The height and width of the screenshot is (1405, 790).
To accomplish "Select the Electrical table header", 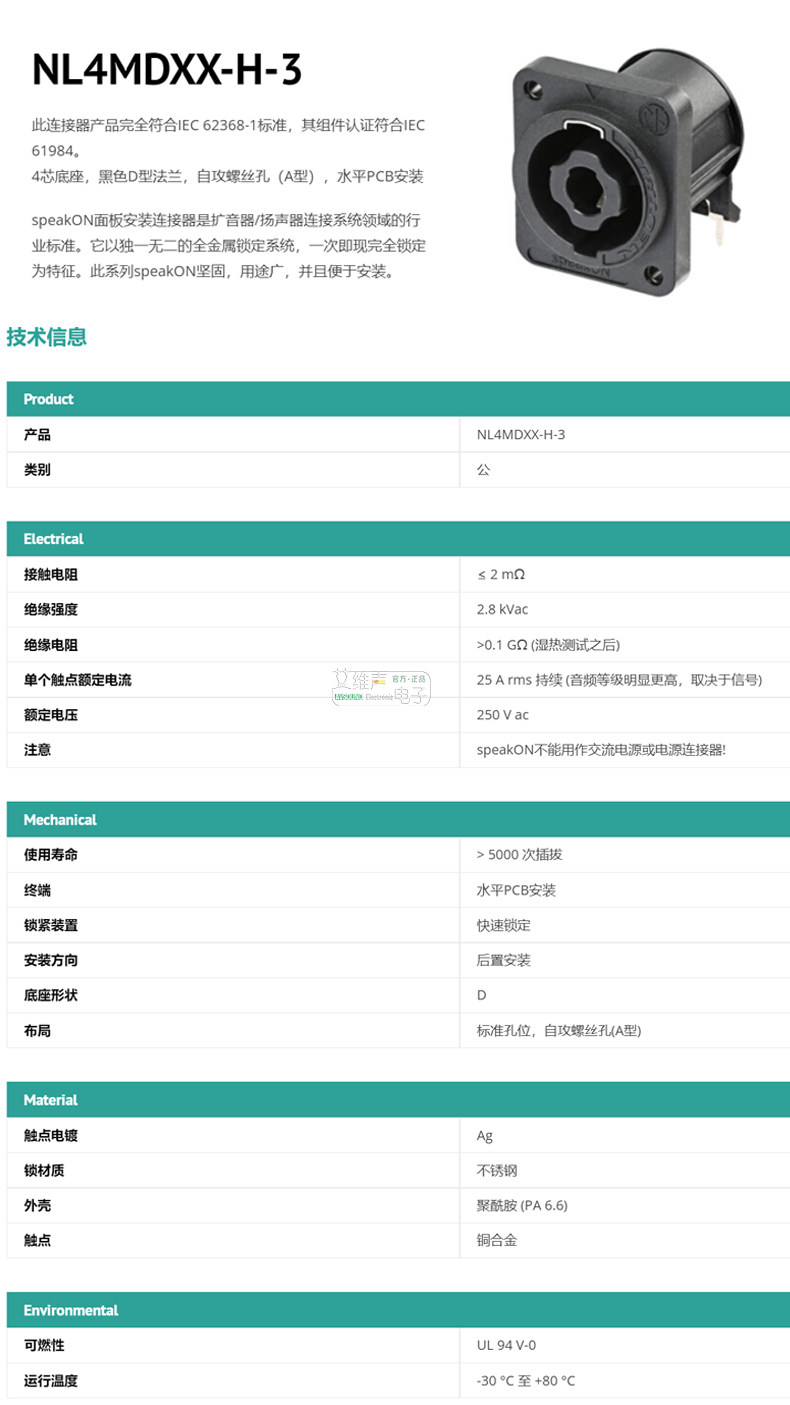I will click(398, 539).
